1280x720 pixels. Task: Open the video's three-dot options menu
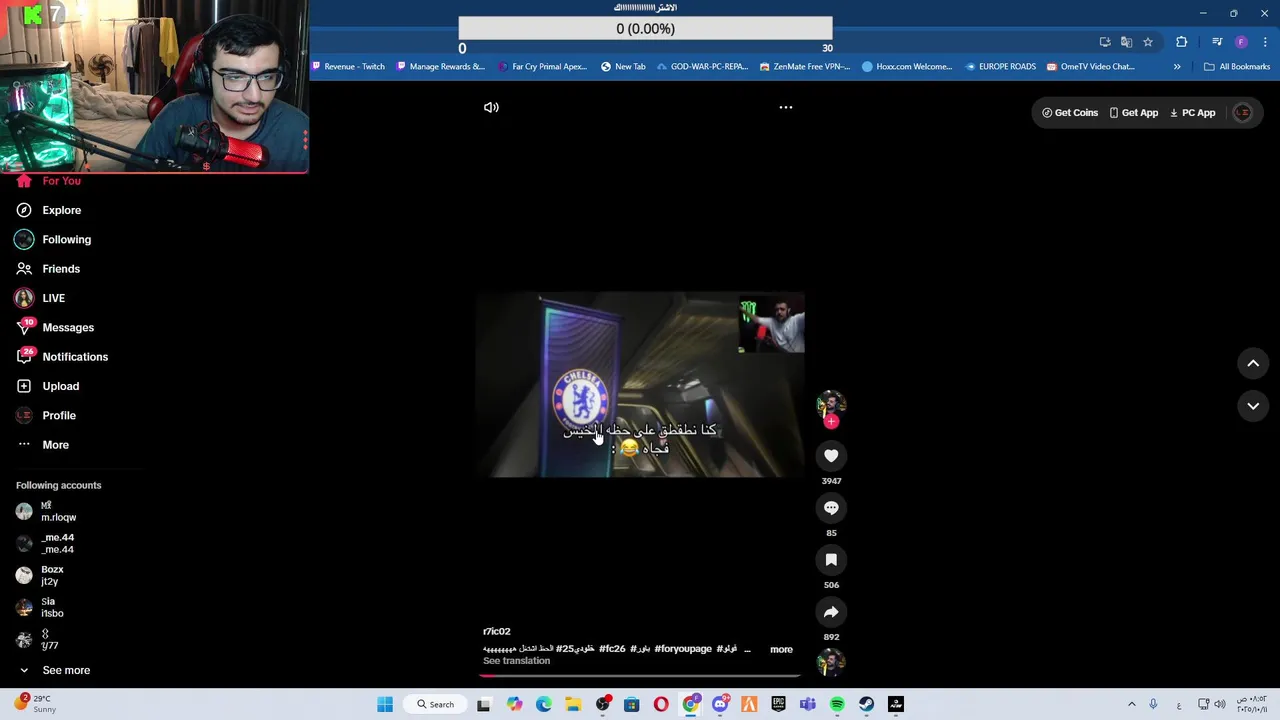786,107
